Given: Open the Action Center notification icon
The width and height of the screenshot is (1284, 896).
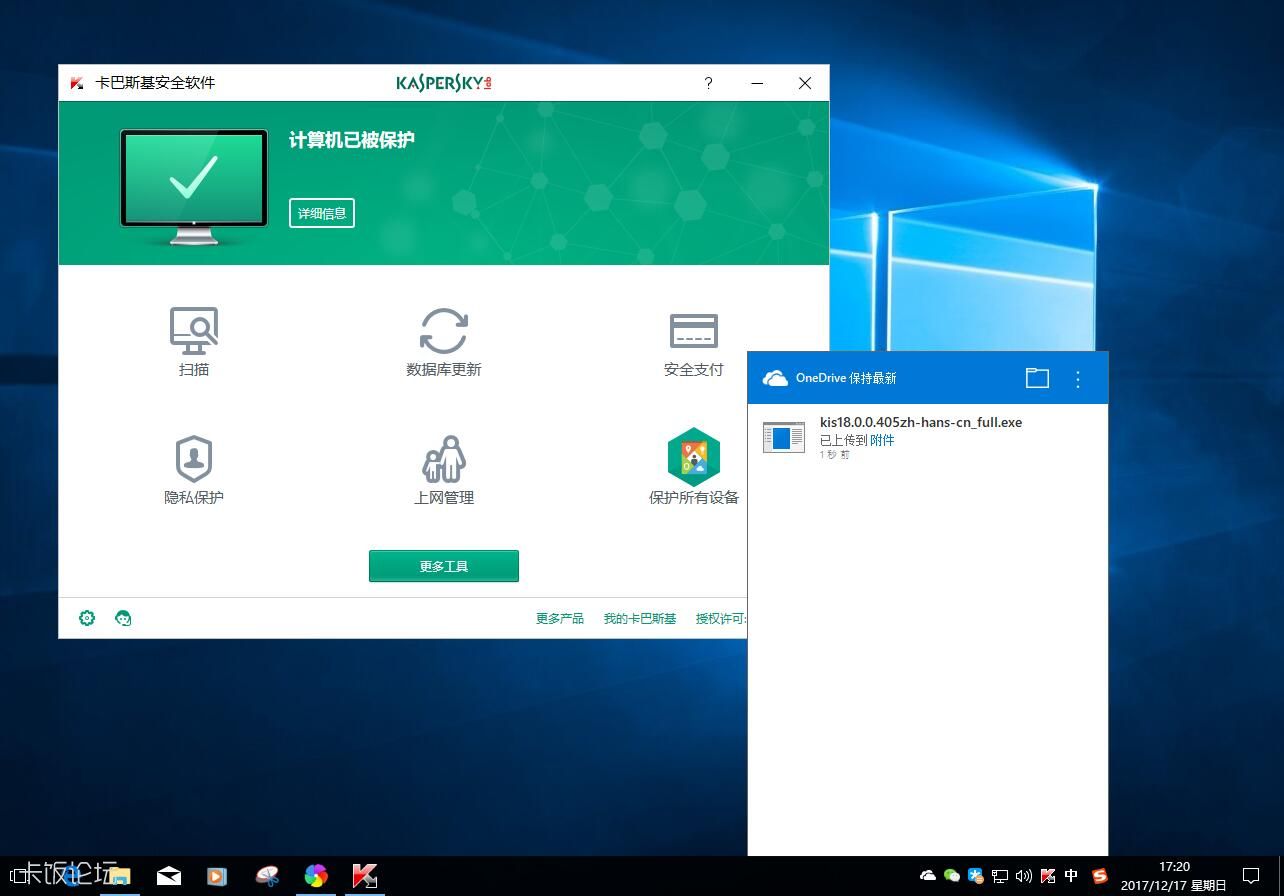Looking at the screenshot, I should 1251,876.
